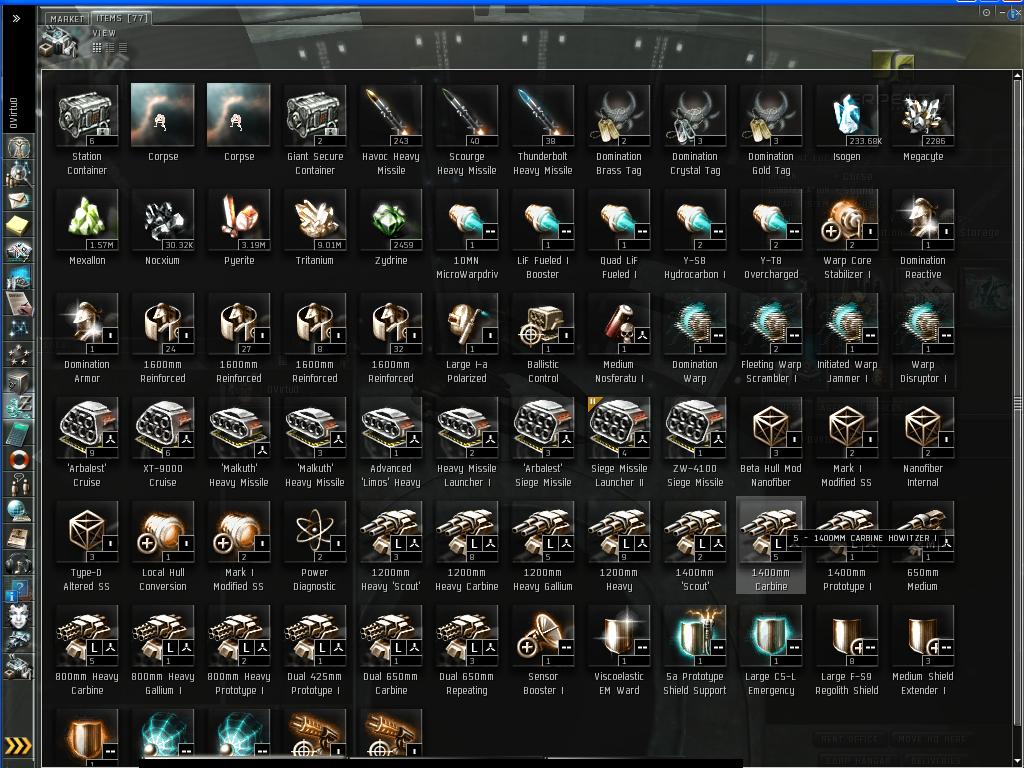Select the Isogen mineral stack
The width and height of the screenshot is (1024, 768).
[847, 123]
